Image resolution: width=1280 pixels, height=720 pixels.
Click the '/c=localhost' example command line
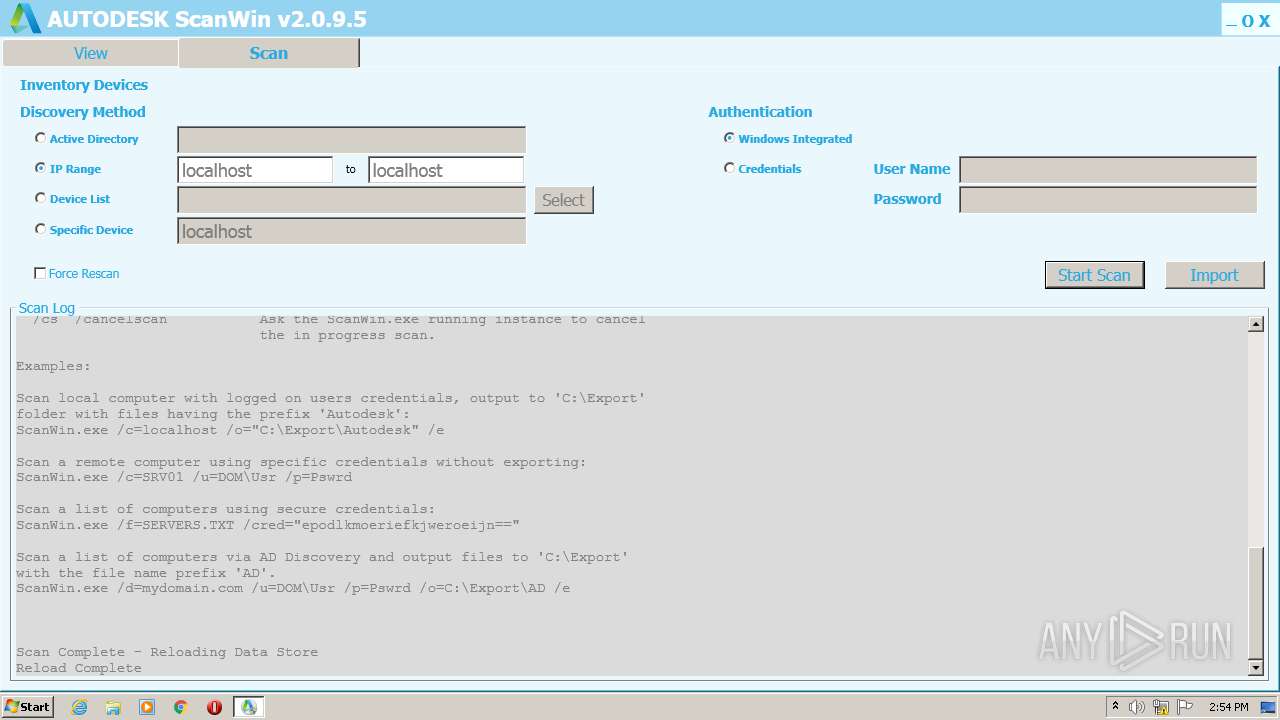point(230,431)
